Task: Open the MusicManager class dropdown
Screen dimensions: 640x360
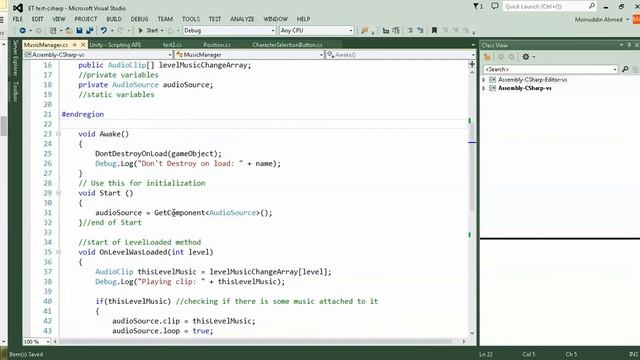Action: [x=249, y=55]
